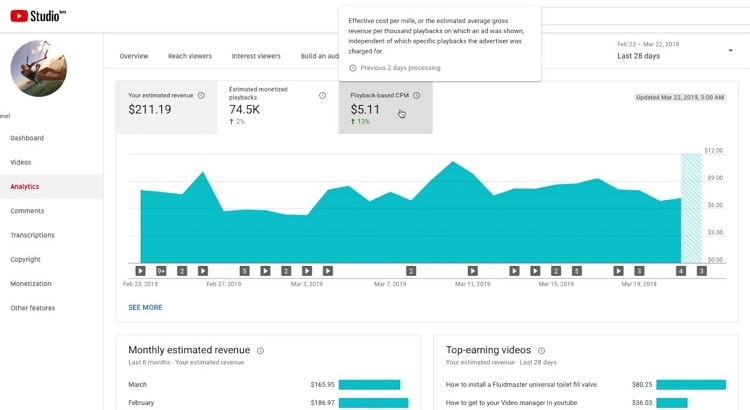Click the March revenue bar
The height and width of the screenshot is (410, 750).
[x=369, y=384]
